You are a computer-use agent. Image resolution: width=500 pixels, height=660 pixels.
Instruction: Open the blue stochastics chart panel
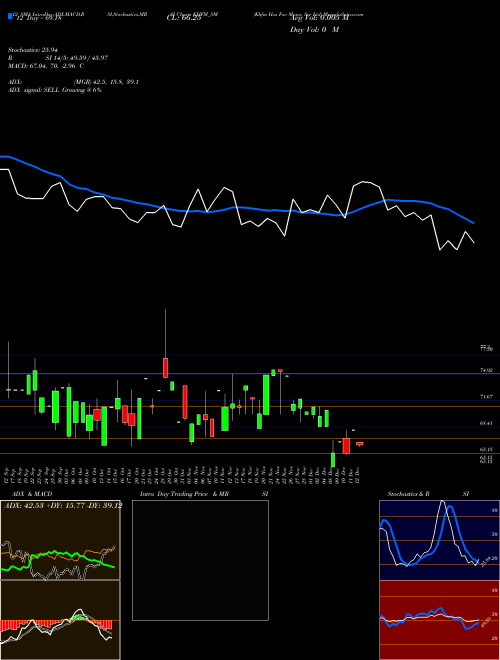439,540
